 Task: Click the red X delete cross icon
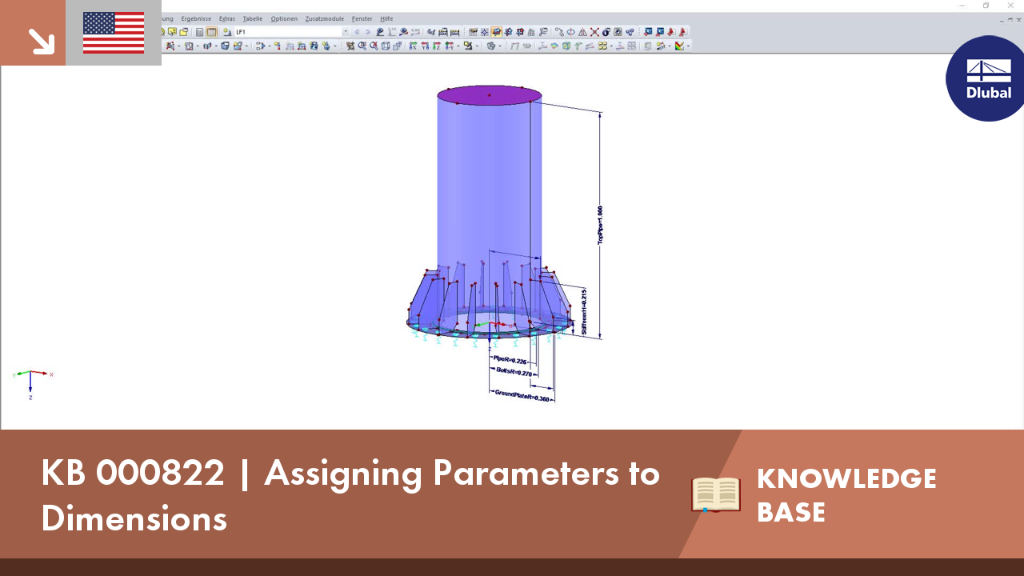[x=594, y=32]
